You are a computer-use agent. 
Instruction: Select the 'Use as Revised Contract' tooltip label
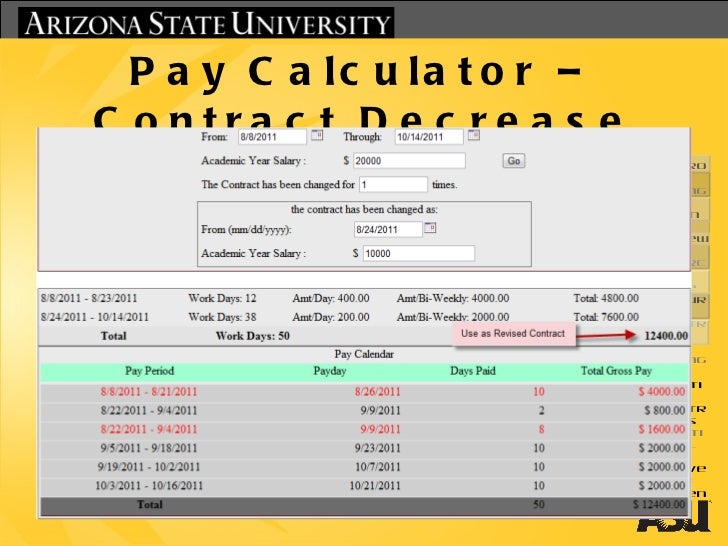(513, 333)
